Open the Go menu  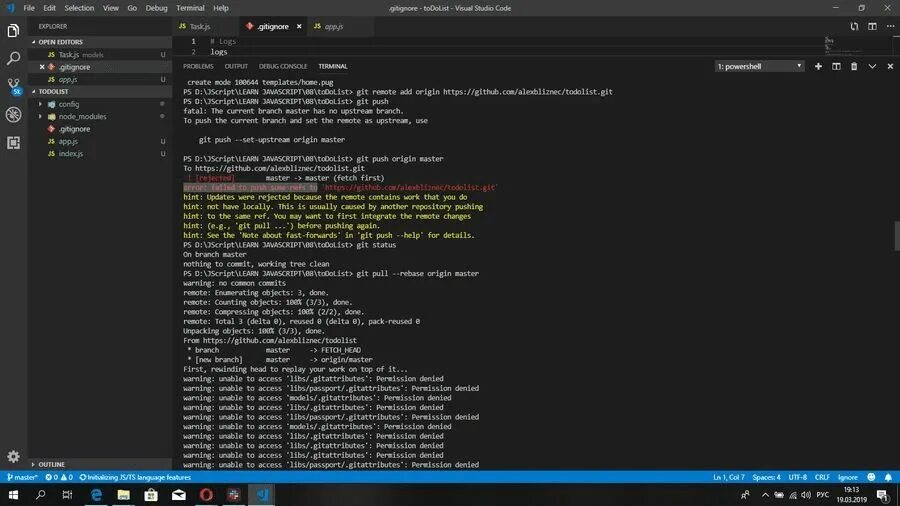[132, 8]
